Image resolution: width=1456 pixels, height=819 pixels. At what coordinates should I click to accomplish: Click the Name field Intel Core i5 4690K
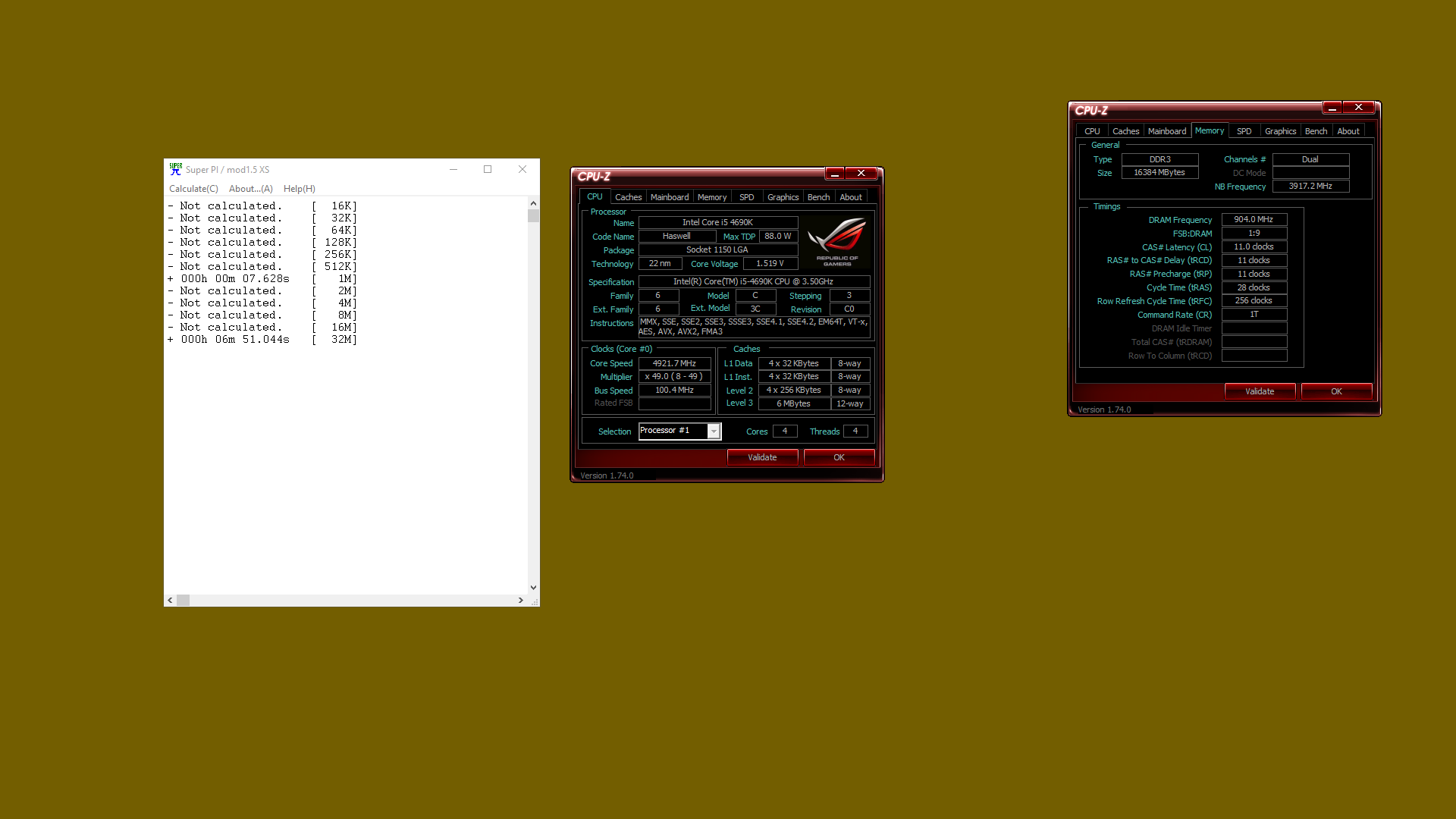pos(717,223)
